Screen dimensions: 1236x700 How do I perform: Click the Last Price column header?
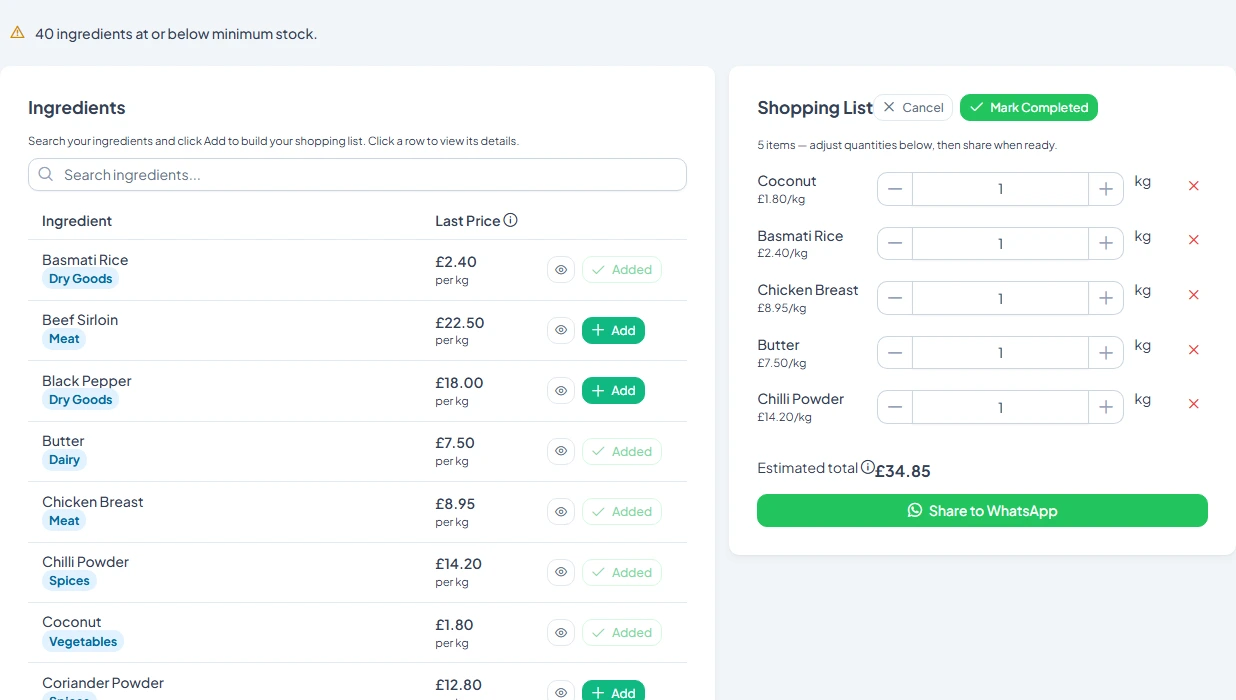(x=467, y=221)
